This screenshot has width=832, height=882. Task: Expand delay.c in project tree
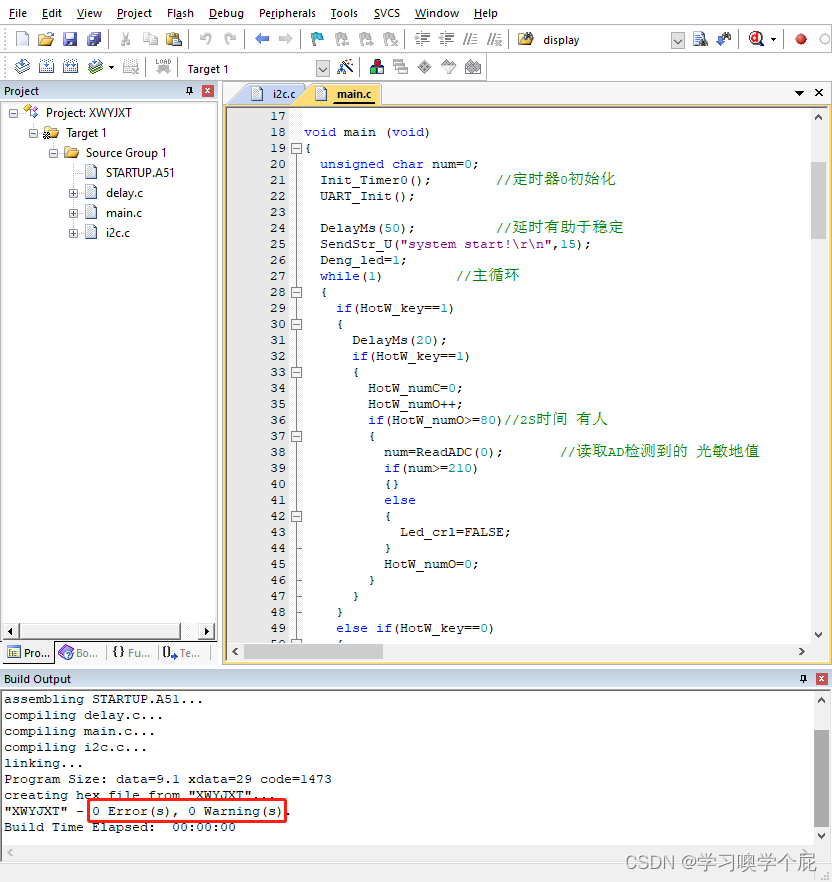pyautogui.click(x=73, y=194)
